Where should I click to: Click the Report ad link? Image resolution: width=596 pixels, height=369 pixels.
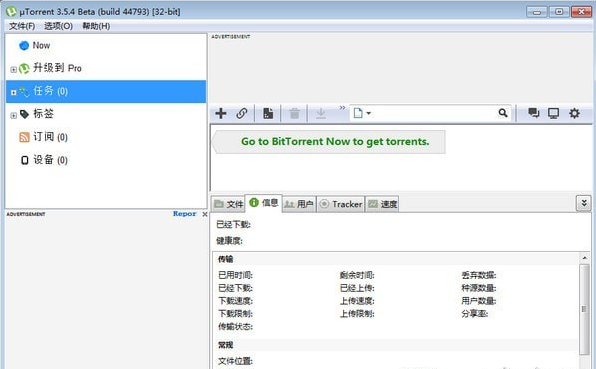coord(184,214)
